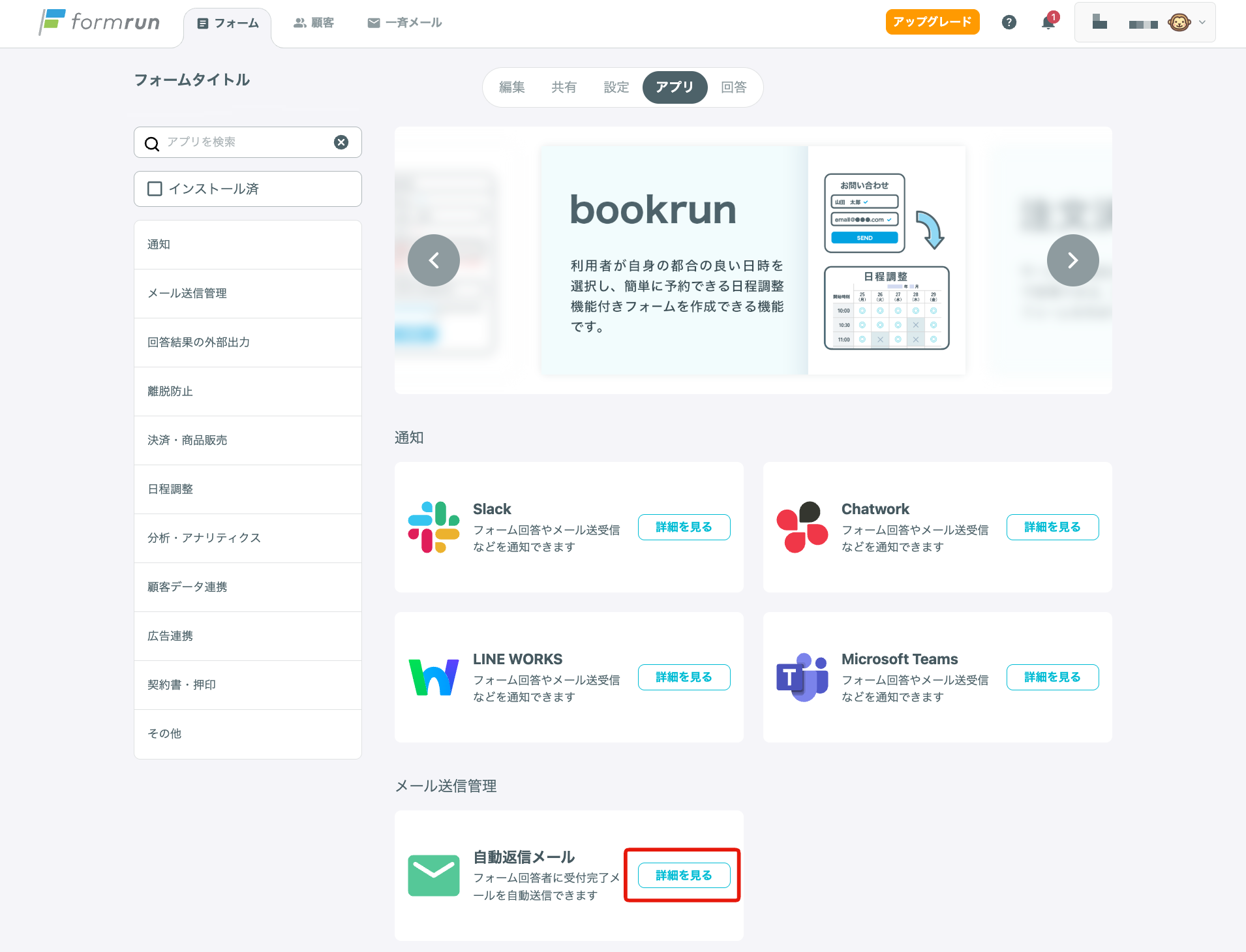Image resolution: width=1246 pixels, height=952 pixels.
Task: Click the Microsoft Teams app title
Action: (900, 659)
